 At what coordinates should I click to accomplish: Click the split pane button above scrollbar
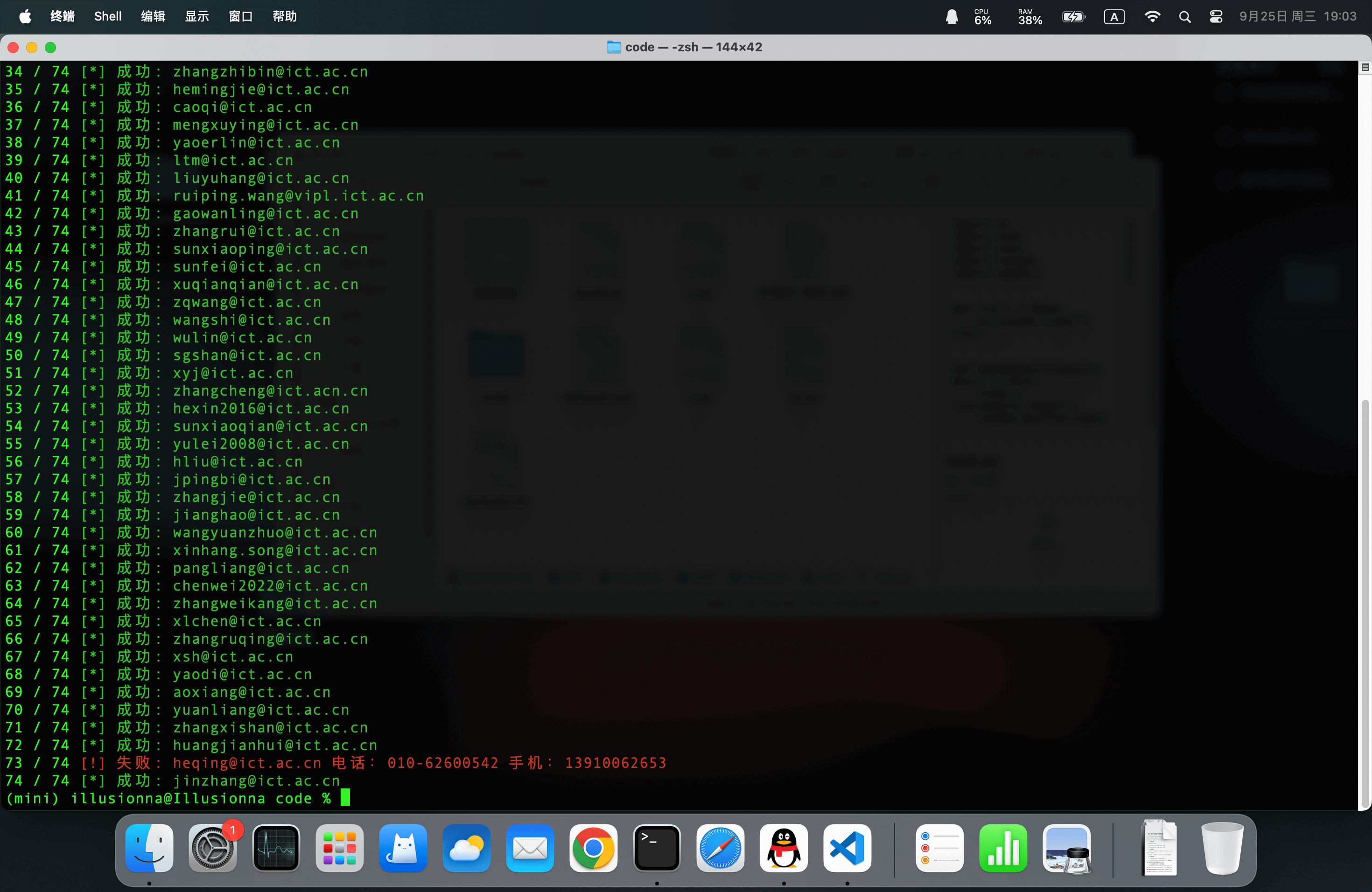click(x=1365, y=68)
